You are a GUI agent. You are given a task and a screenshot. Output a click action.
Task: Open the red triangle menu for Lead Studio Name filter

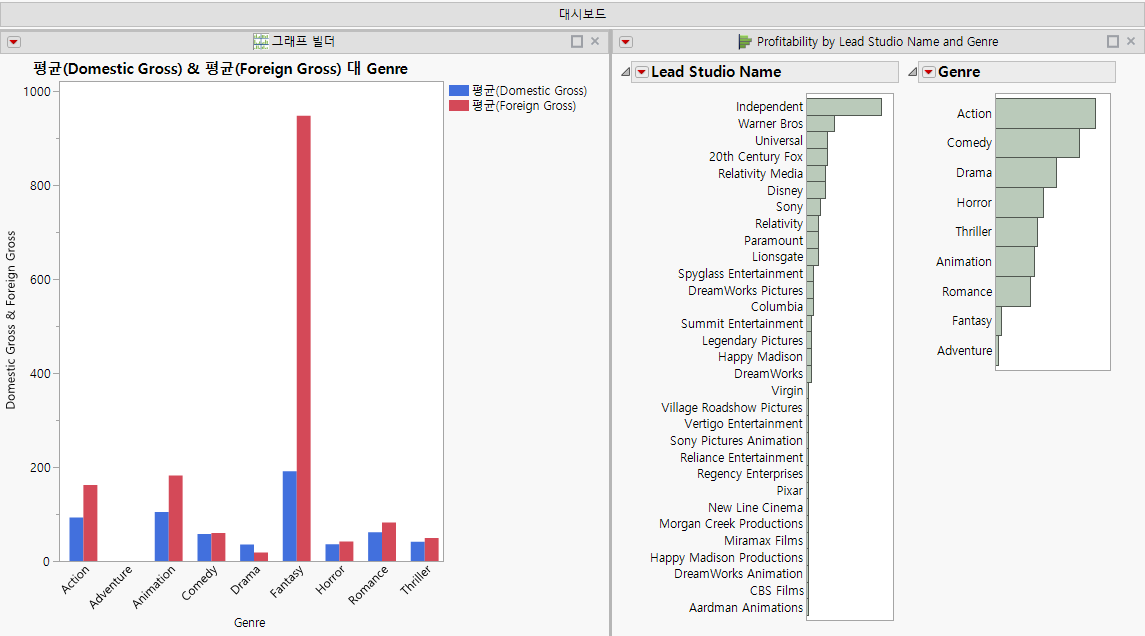(x=641, y=72)
